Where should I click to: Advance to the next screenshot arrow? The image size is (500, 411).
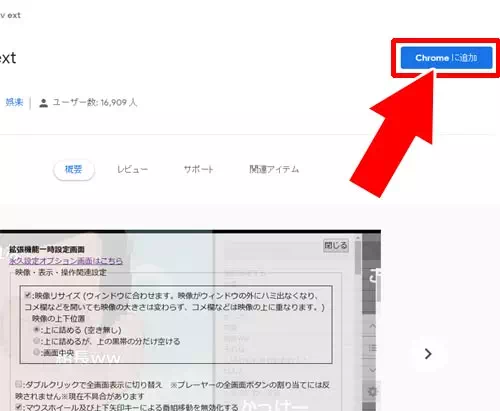(428, 354)
